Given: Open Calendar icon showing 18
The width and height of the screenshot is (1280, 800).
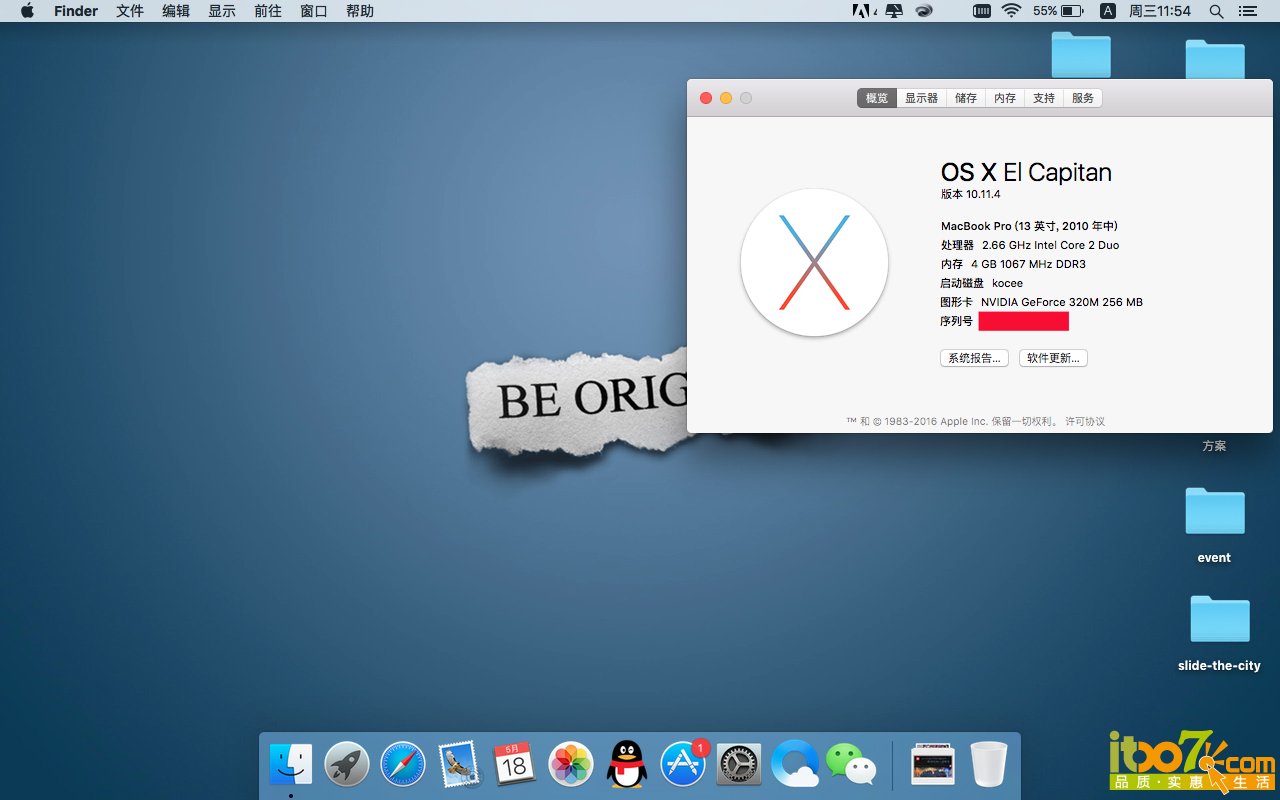Looking at the screenshot, I should click(515, 765).
